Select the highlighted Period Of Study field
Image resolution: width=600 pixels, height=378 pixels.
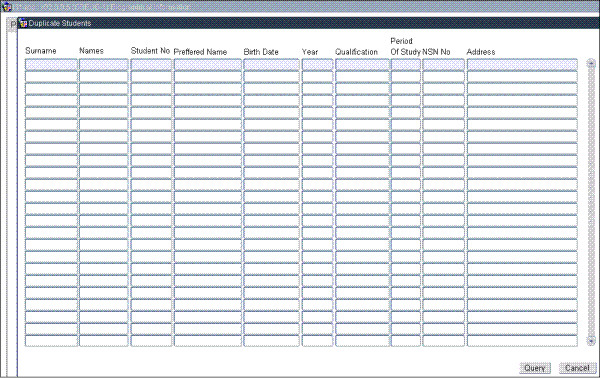click(x=406, y=64)
